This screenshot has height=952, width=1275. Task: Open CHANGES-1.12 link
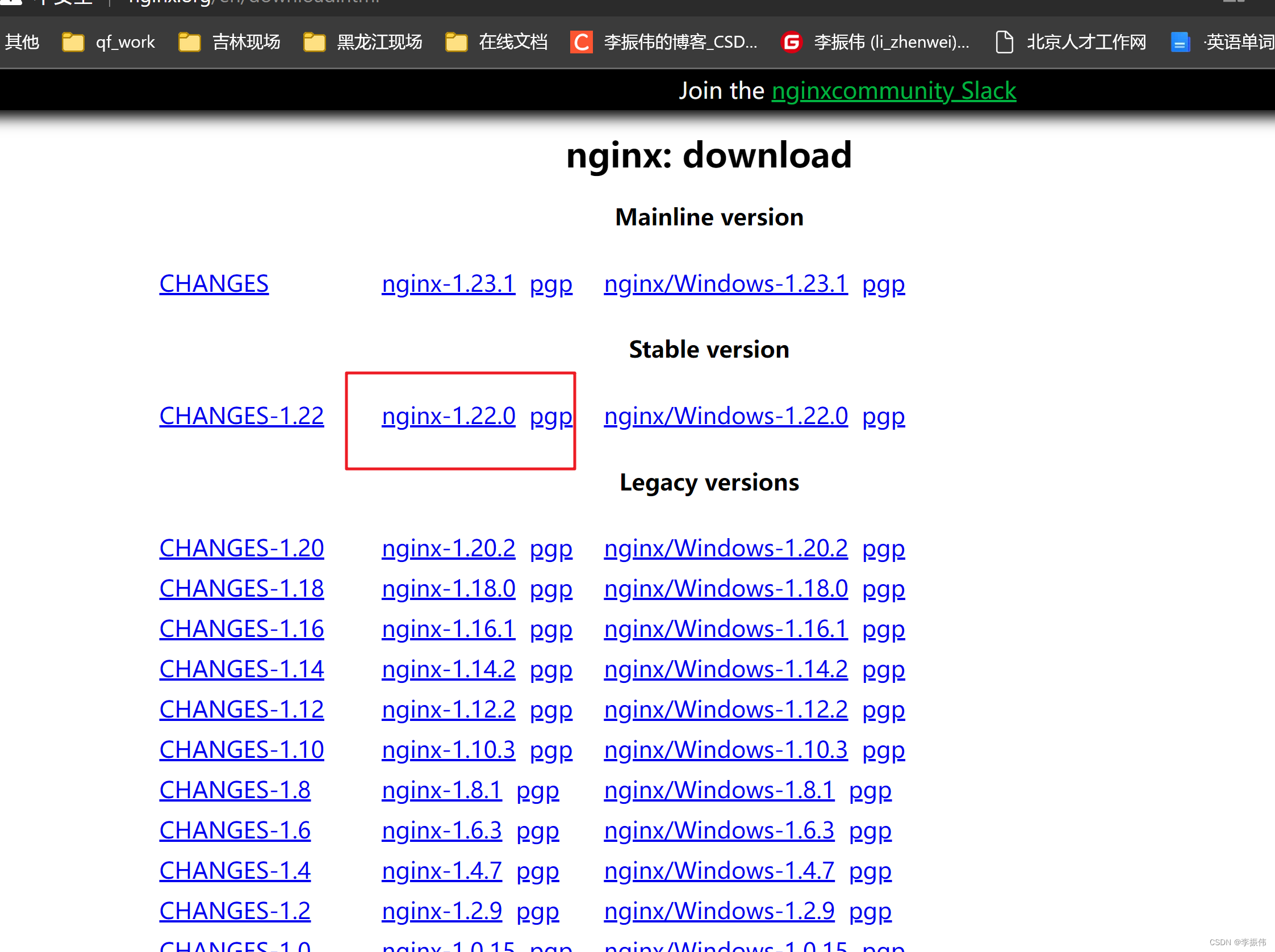point(241,710)
